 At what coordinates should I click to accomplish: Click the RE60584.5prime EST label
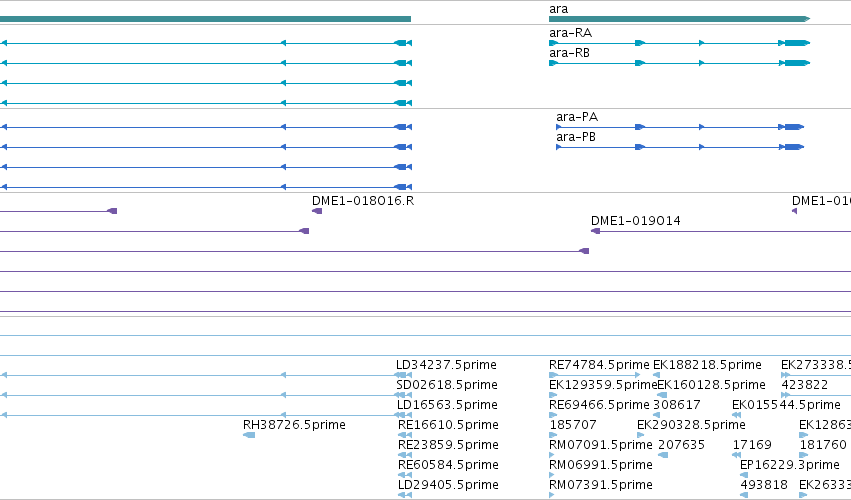point(448,465)
